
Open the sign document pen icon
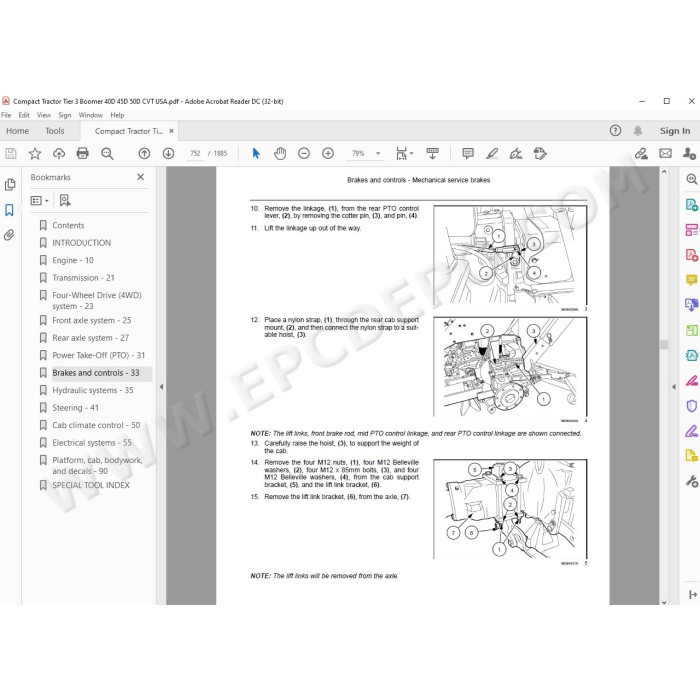[x=516, y=154]
